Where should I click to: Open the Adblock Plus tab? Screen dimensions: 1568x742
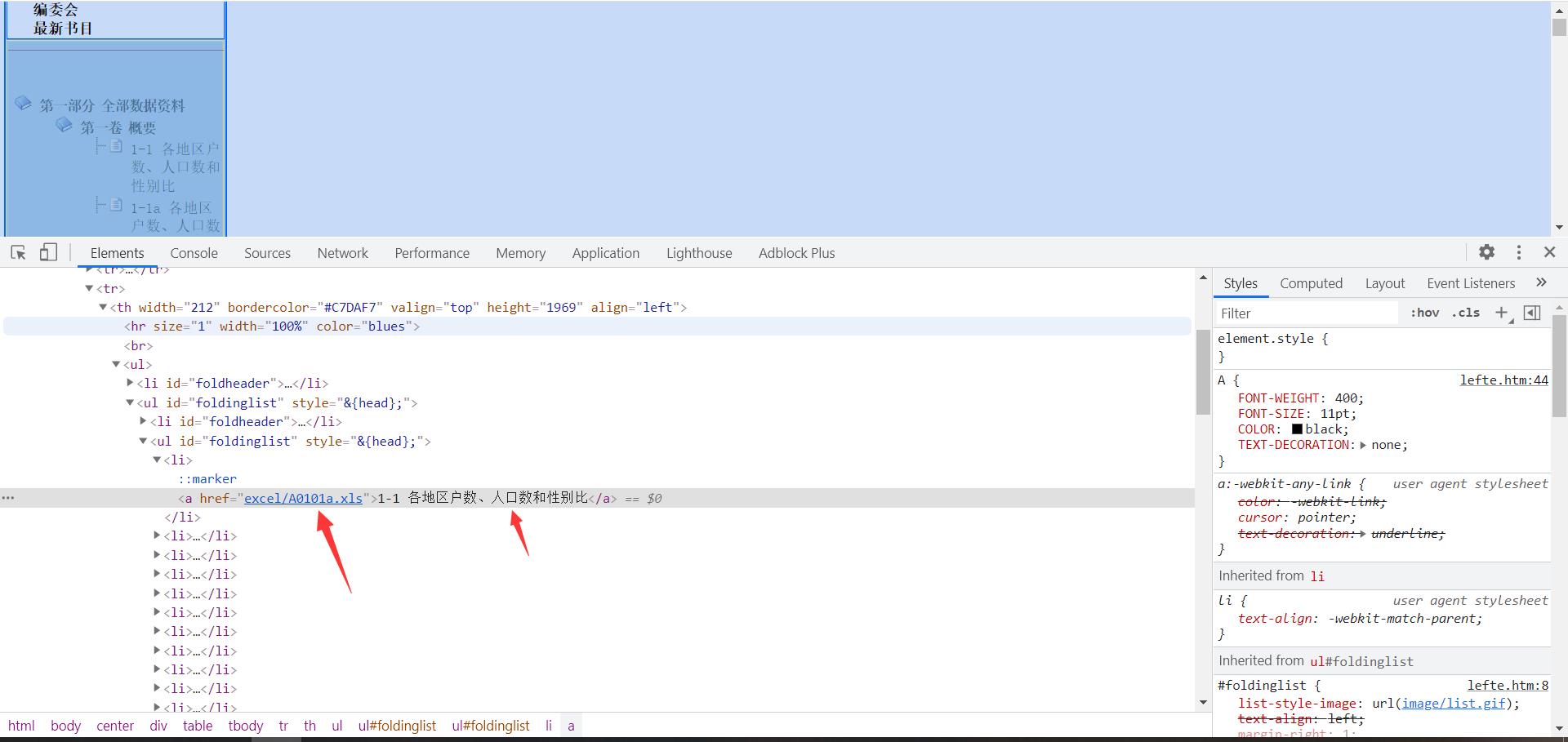pyautogui.click(x=796, y=253)
